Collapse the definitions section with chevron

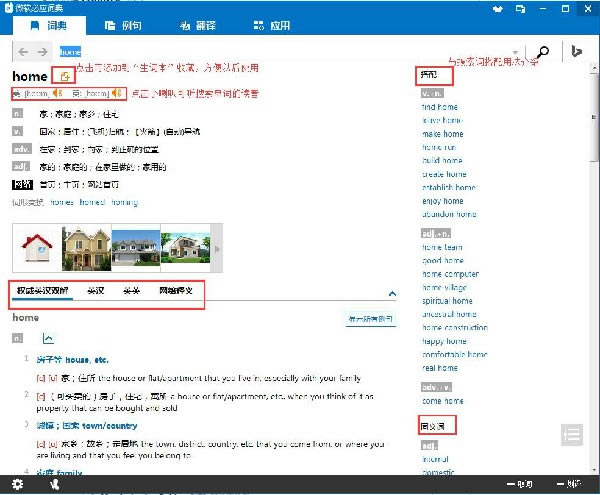tap(392, 293)
